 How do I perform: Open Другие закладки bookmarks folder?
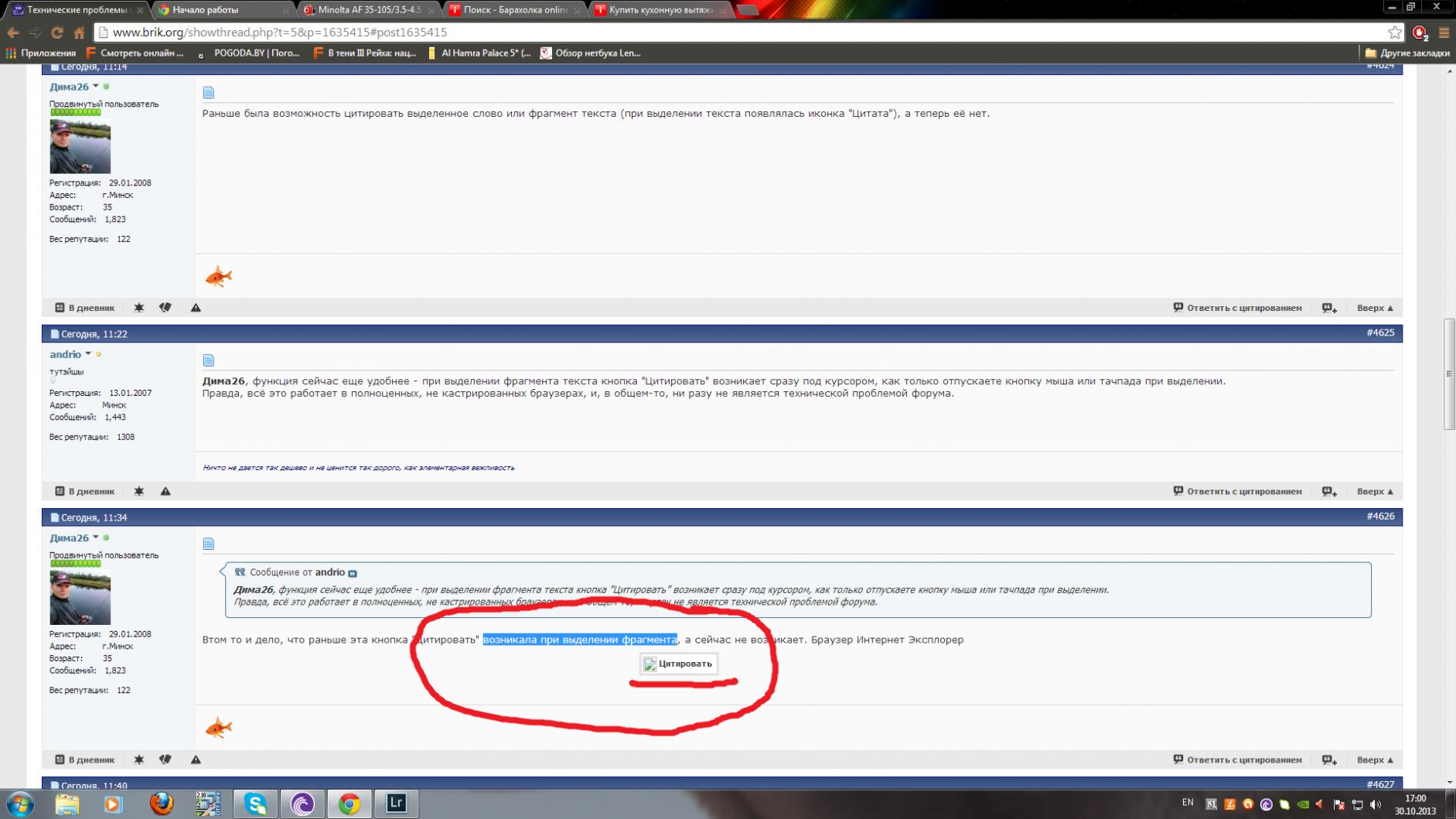(1407, 53)
